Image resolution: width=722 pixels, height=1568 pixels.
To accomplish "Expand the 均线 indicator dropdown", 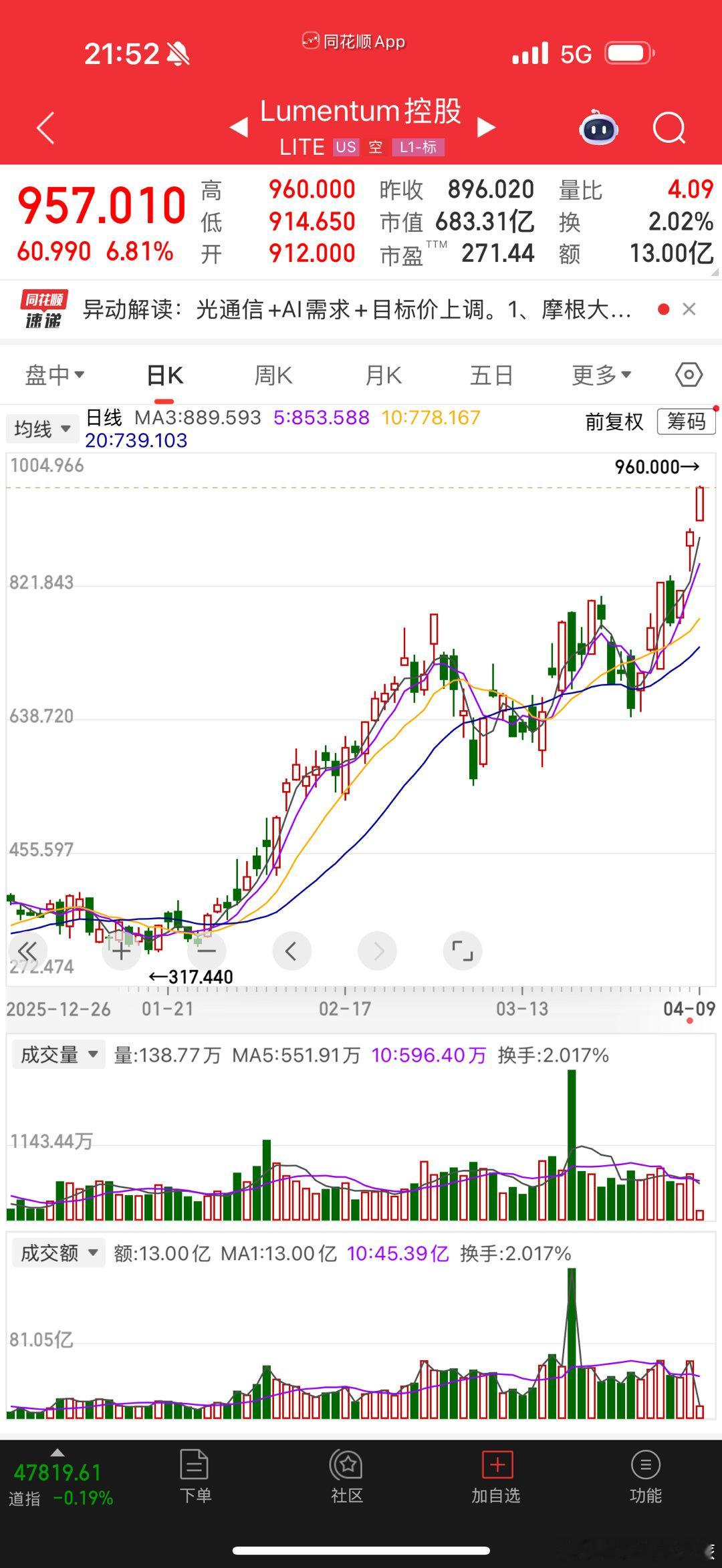I will click(x=43, y=428).
